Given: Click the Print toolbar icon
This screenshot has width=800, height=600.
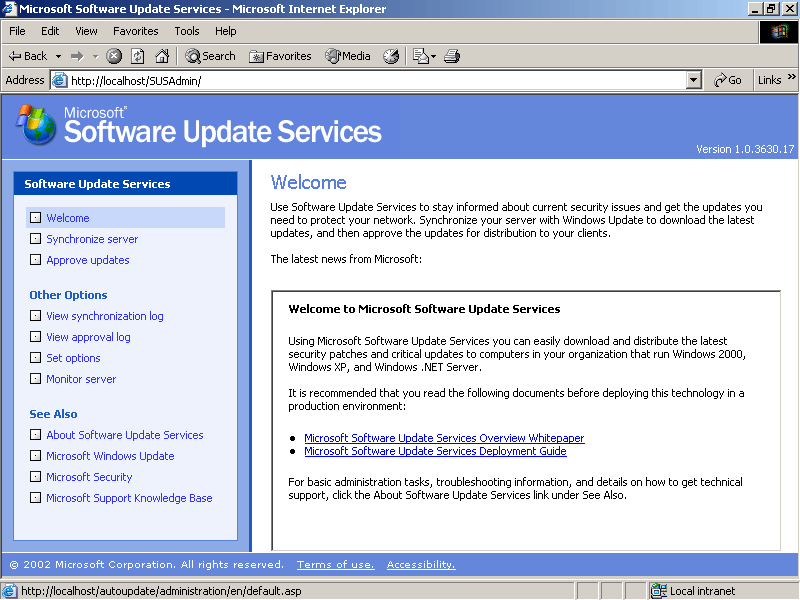Looking at the screenshot, I should (452, 56).
